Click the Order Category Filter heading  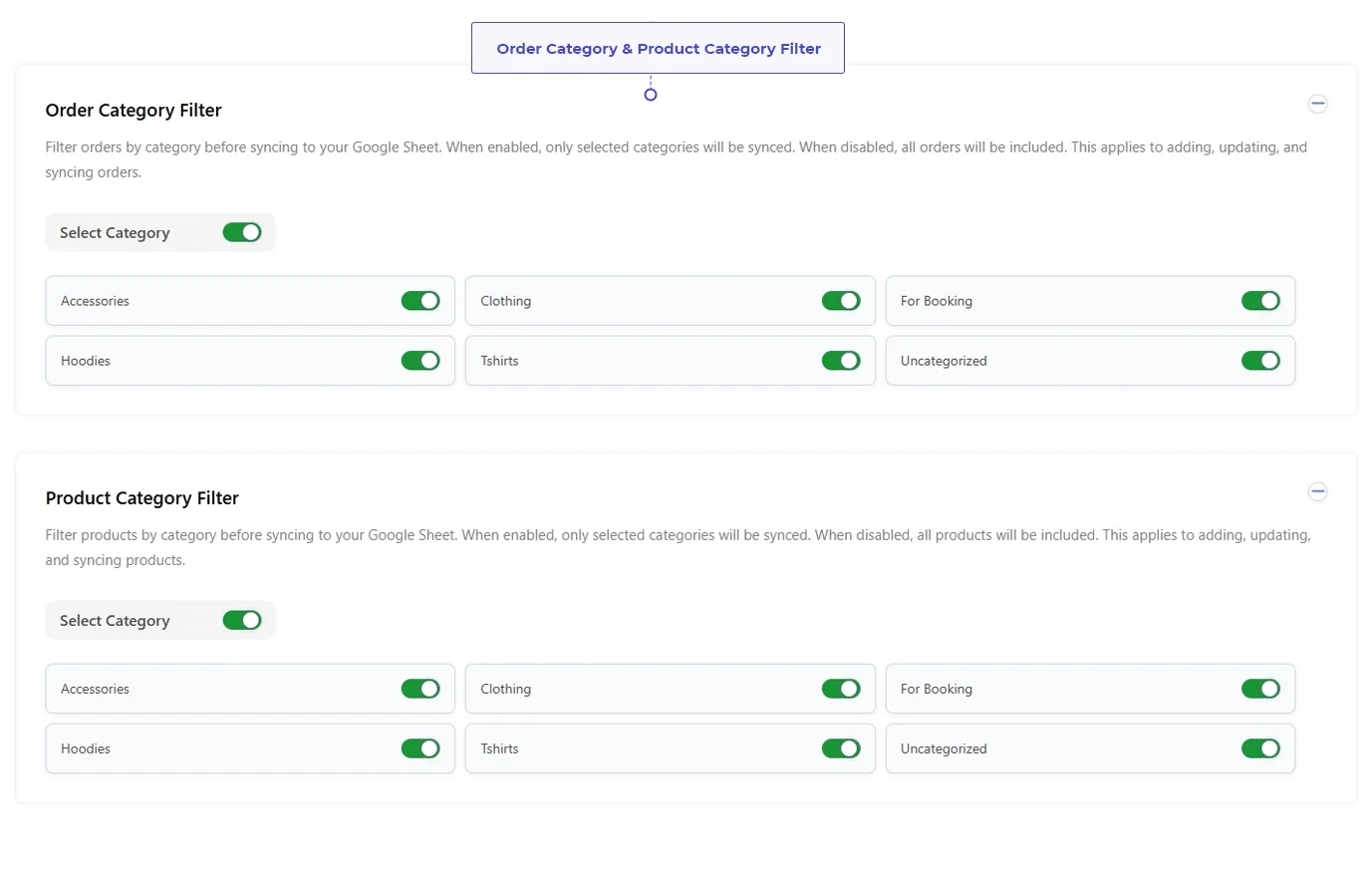134,111
